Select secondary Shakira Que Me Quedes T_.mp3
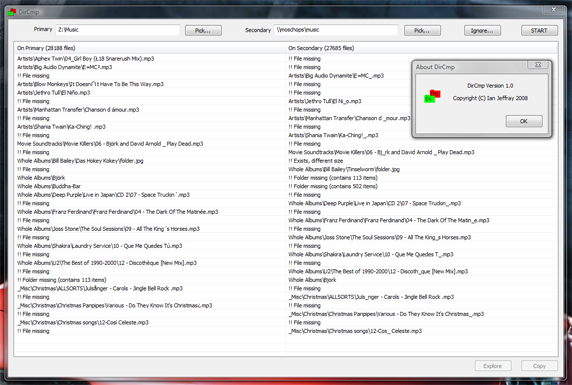 tap(371, 254)
